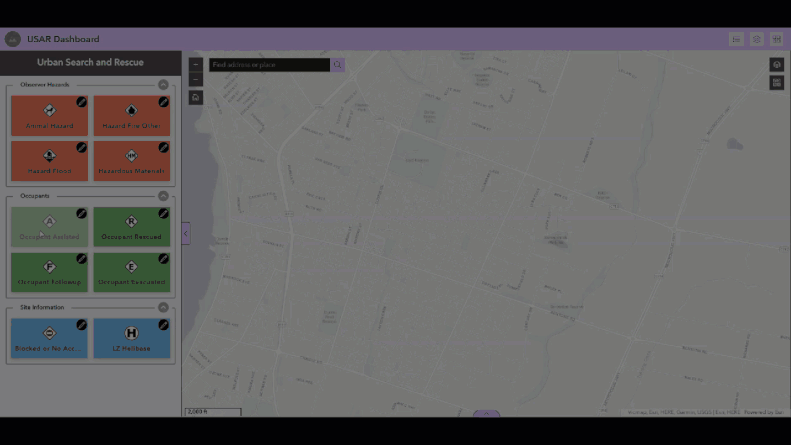
Task: Click the Site Information section label
Action: click(42, 307)
